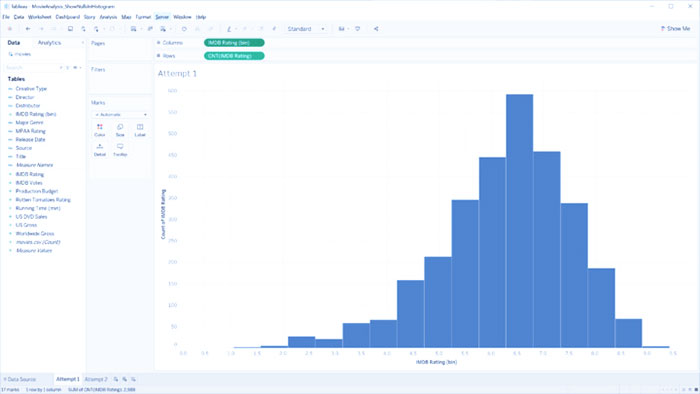
Task: Click the Clear Sheet toolbar icon
Action: coord(163,29)
